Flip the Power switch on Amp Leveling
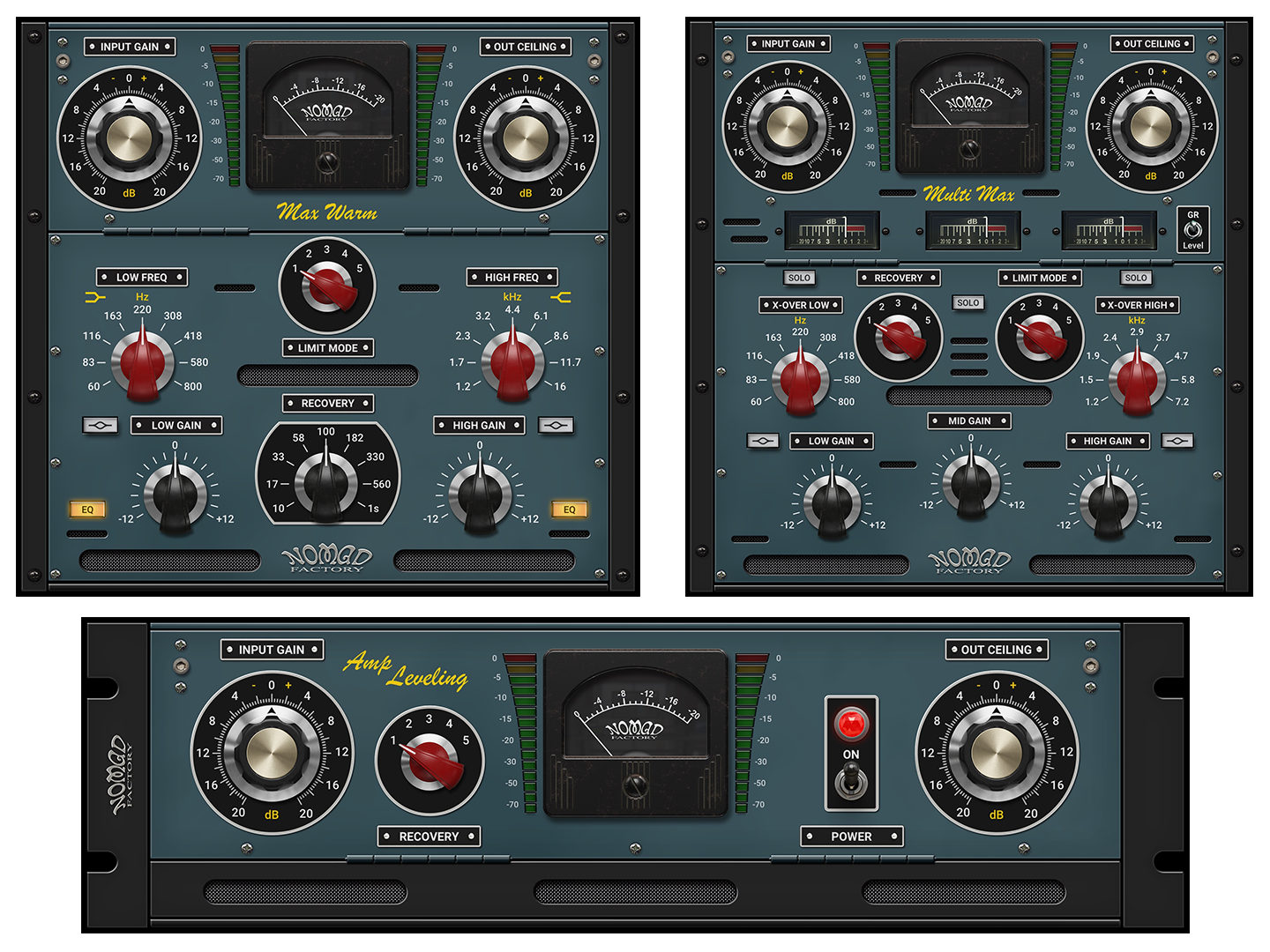 point(850,784)
